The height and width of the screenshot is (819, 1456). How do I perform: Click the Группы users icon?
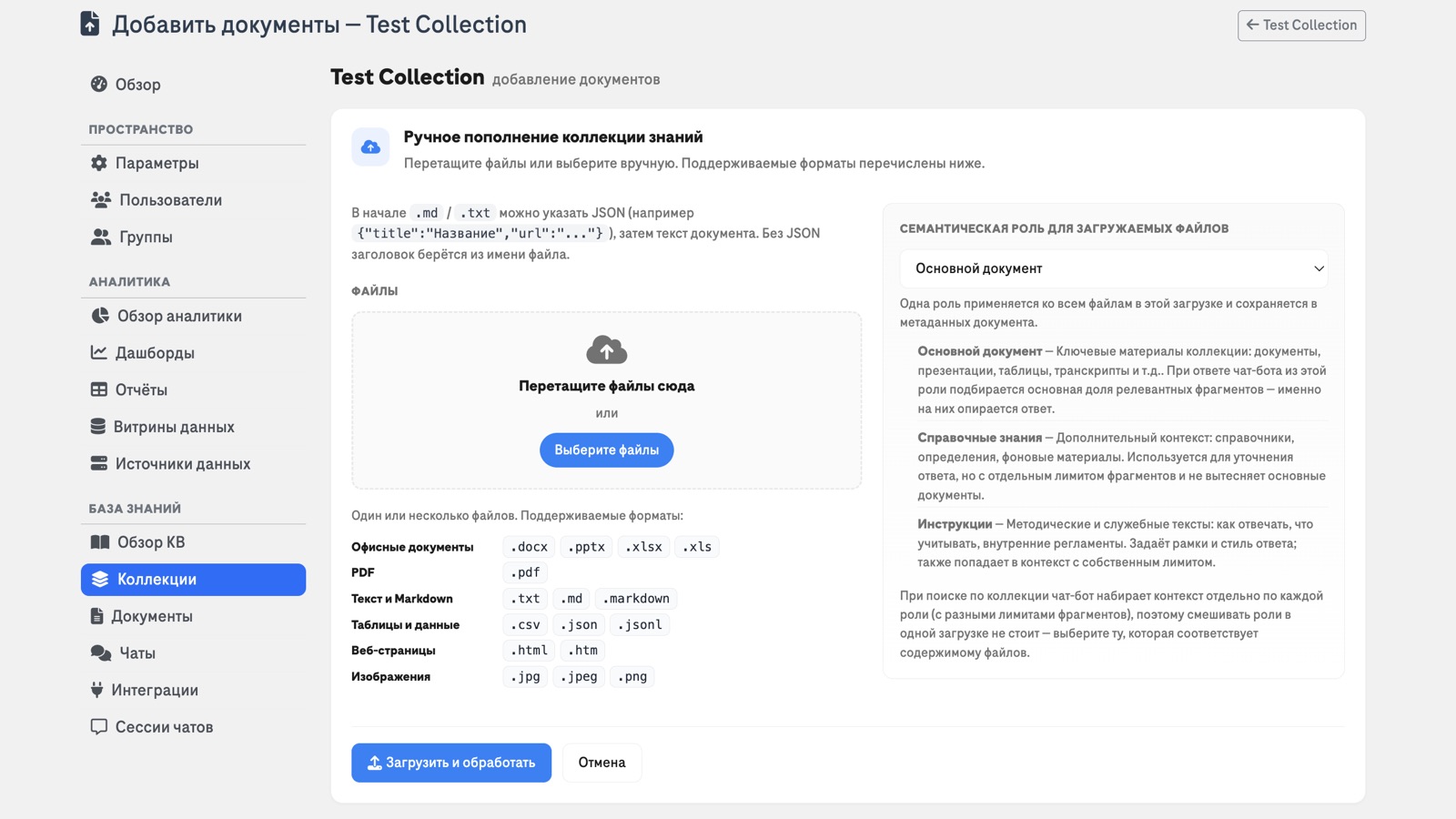tap(101, 237)
